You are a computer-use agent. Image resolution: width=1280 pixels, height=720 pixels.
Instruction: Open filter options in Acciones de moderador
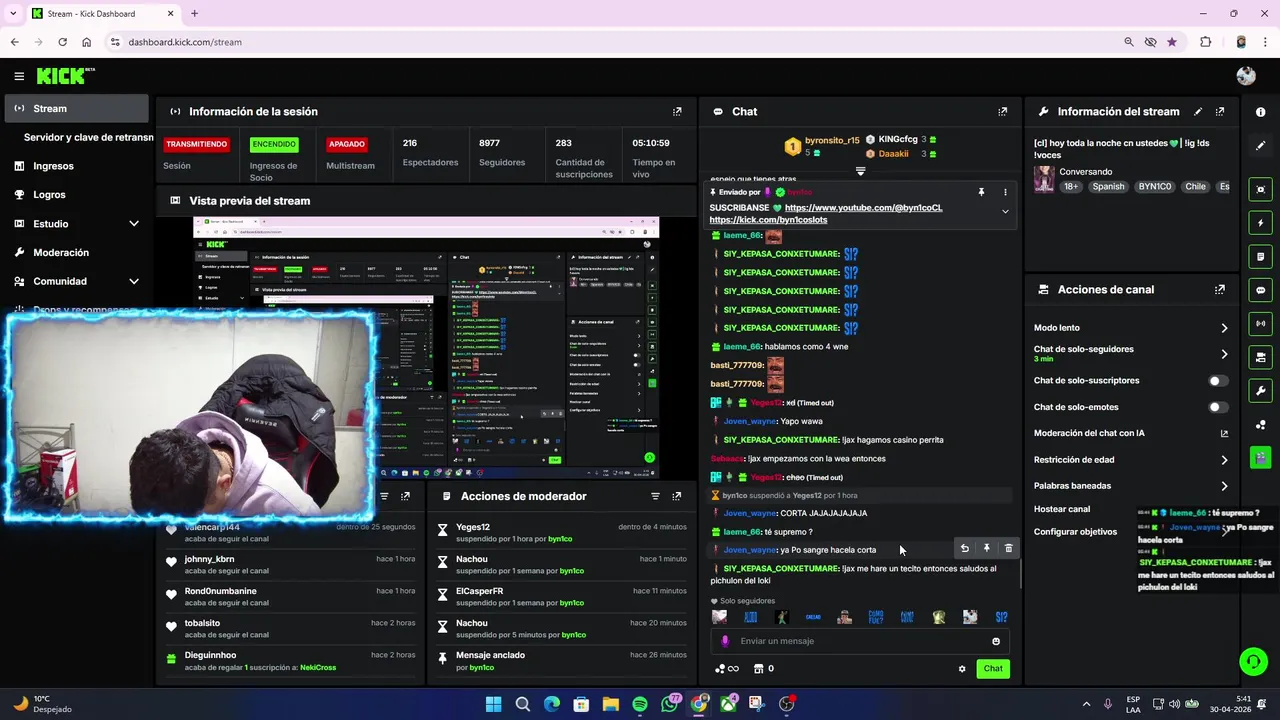click(x=655, y=496)
